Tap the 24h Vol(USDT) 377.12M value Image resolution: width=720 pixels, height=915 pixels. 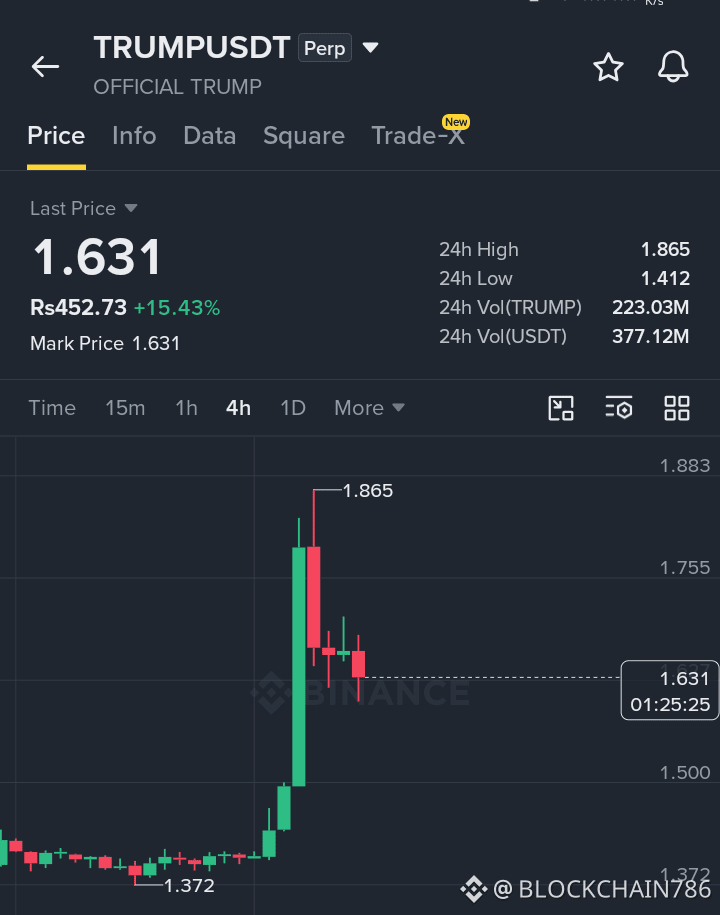point(651,337)
